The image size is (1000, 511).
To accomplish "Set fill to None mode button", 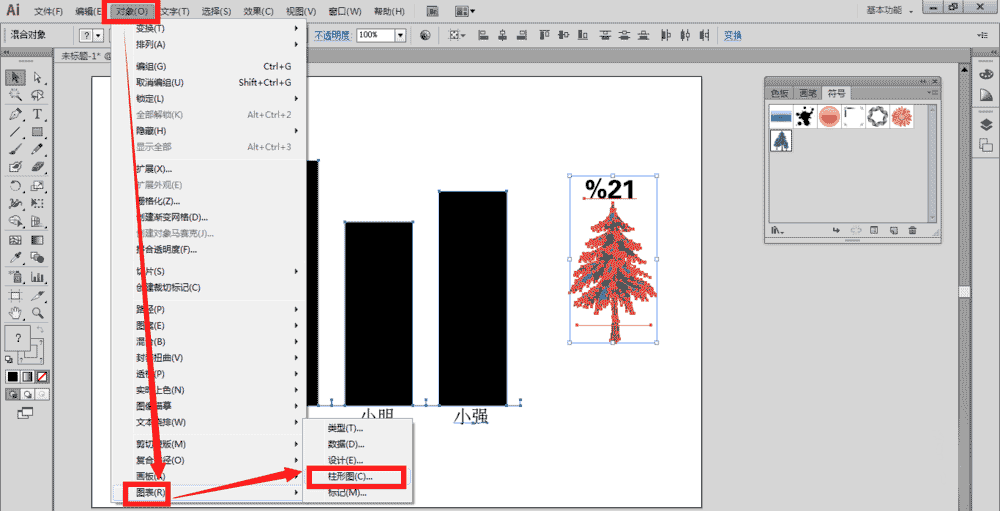I will pos(42,376).
